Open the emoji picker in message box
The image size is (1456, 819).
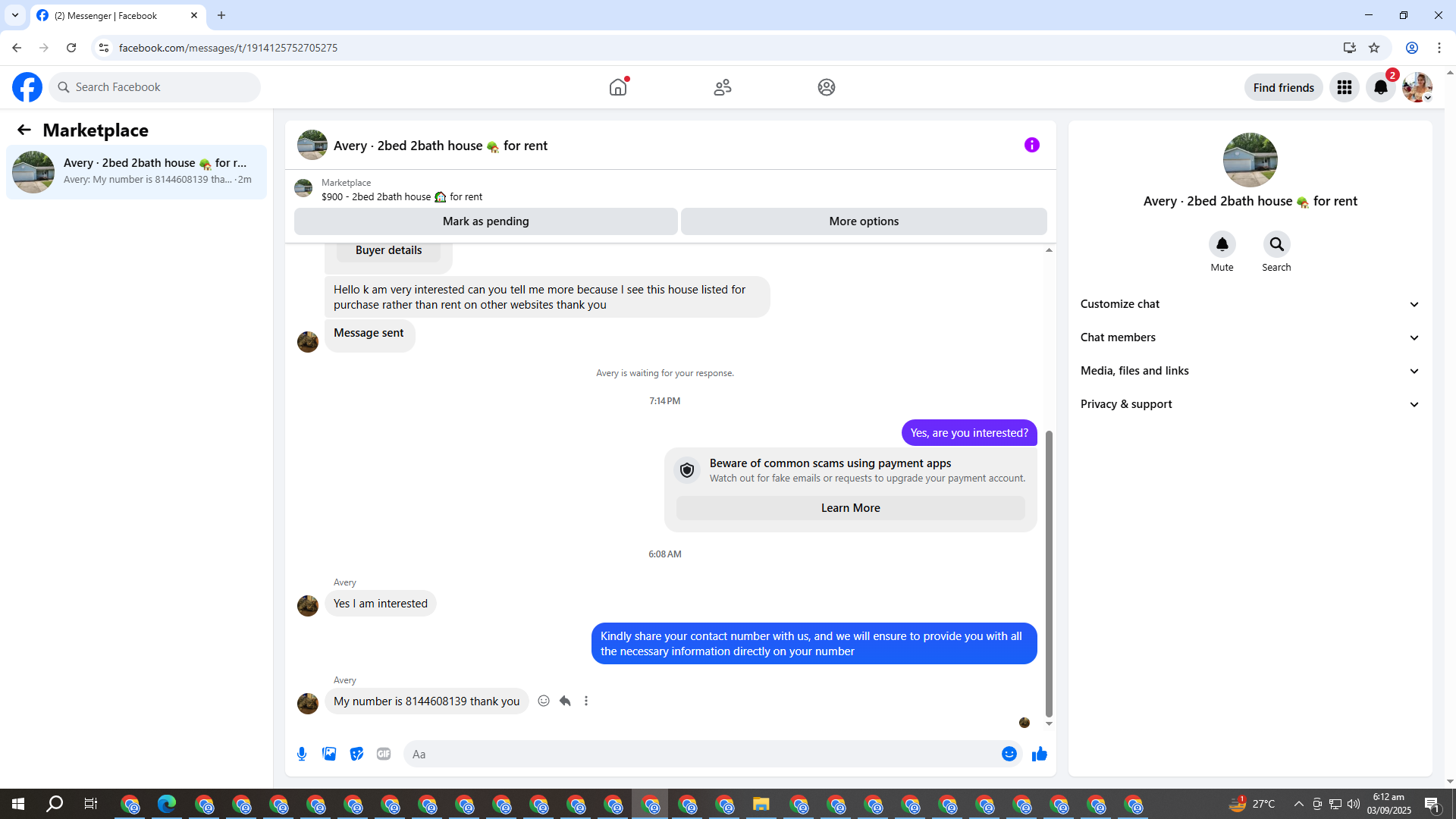(1009, 754)
